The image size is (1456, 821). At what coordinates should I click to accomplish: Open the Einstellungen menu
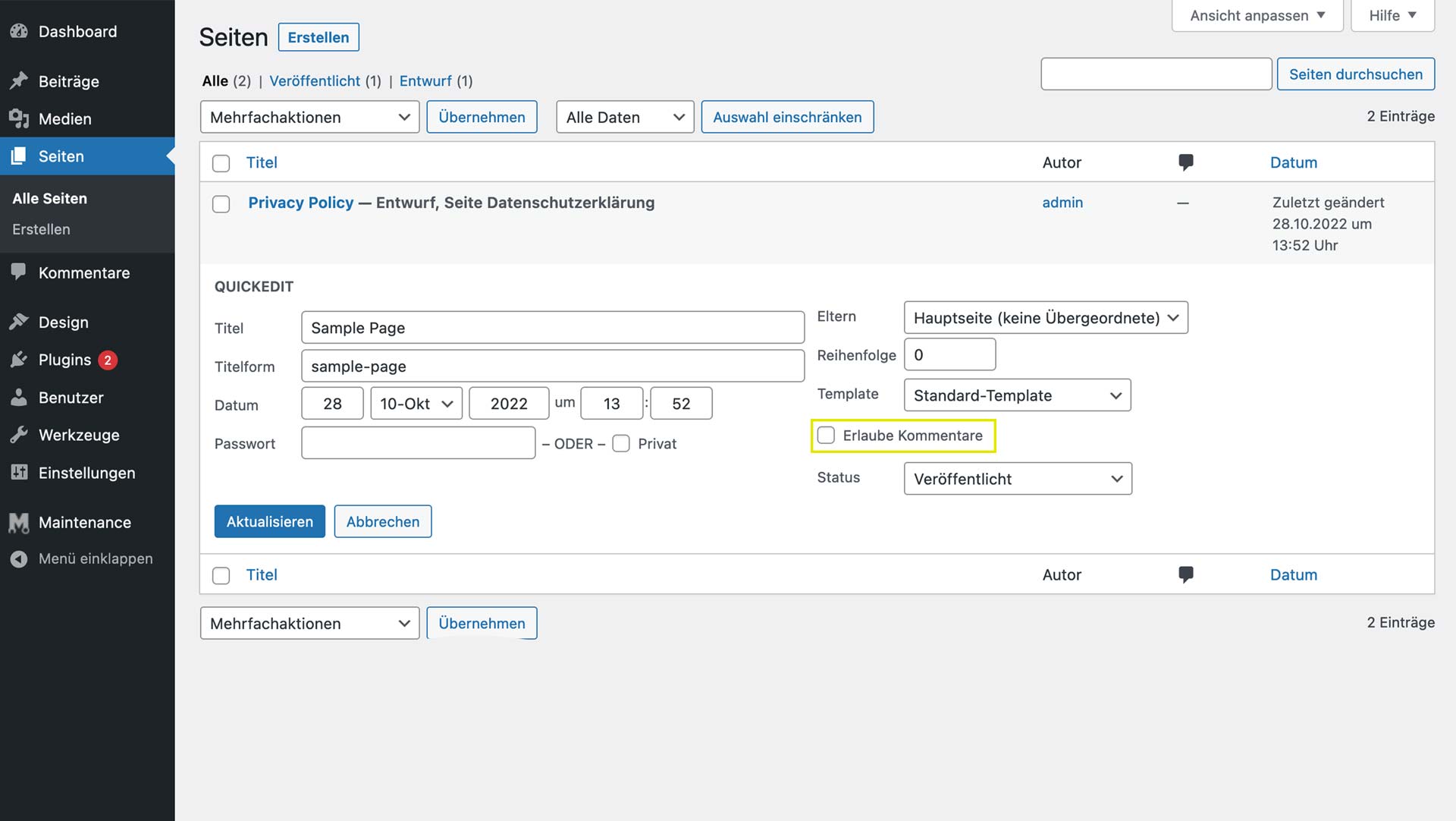point(87,473)
